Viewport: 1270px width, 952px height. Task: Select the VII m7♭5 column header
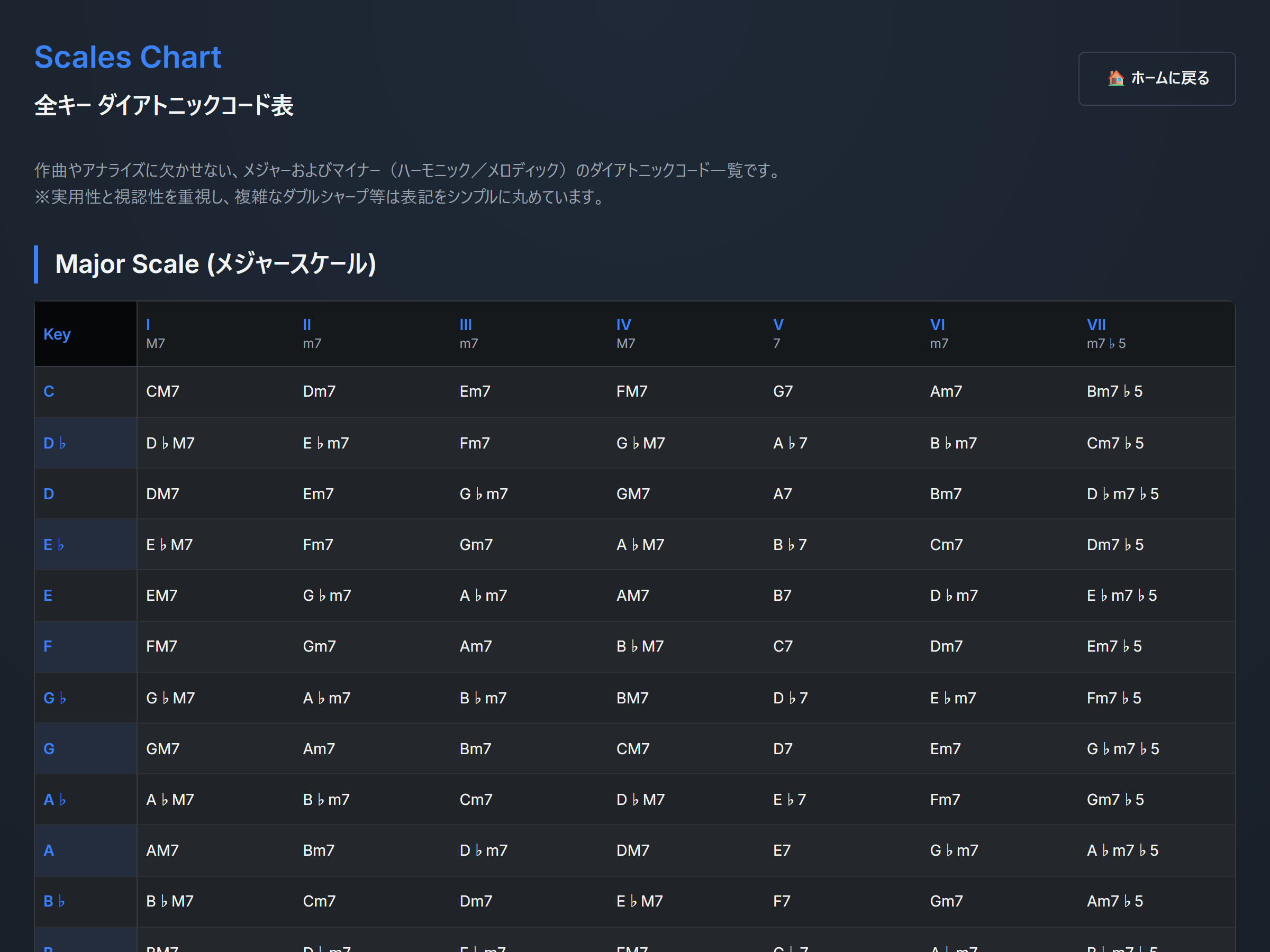1105,334
